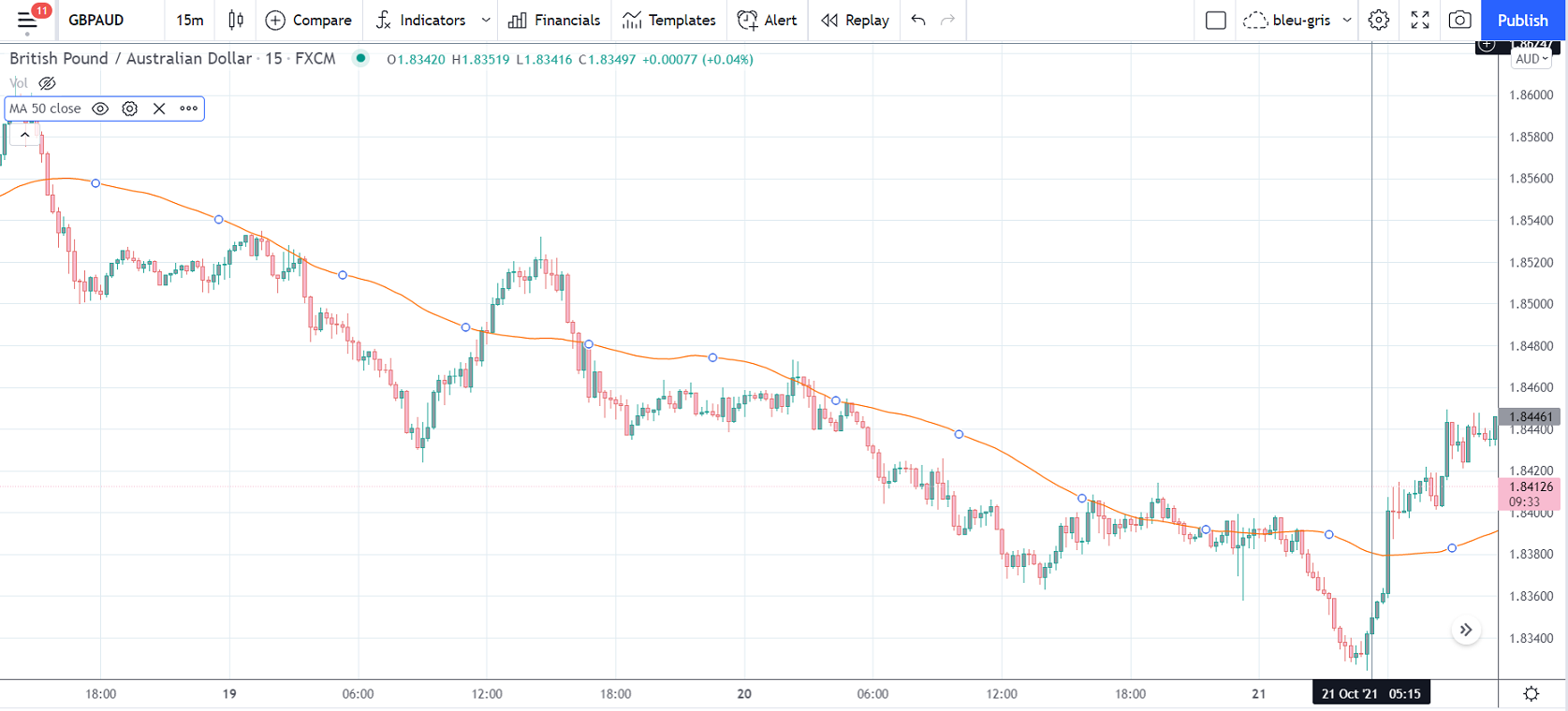Image resolution: width=1568 pixels, height=711 pixels.
Task: Click the GBPAUD symbol search field
Action: click(x=96, y=20)
